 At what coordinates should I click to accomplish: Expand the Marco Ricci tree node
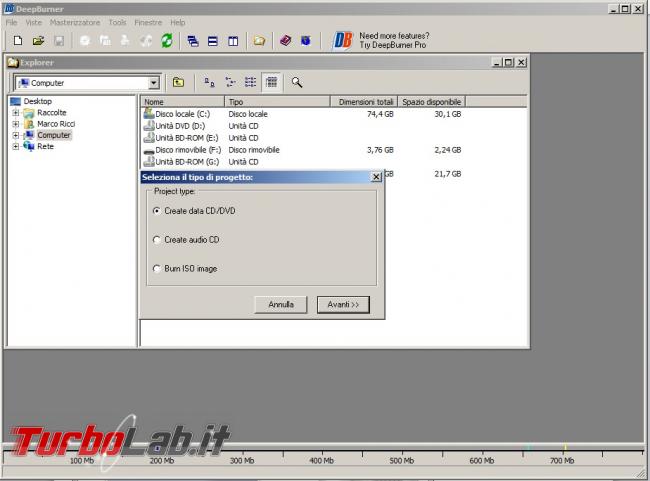[16, 124]
